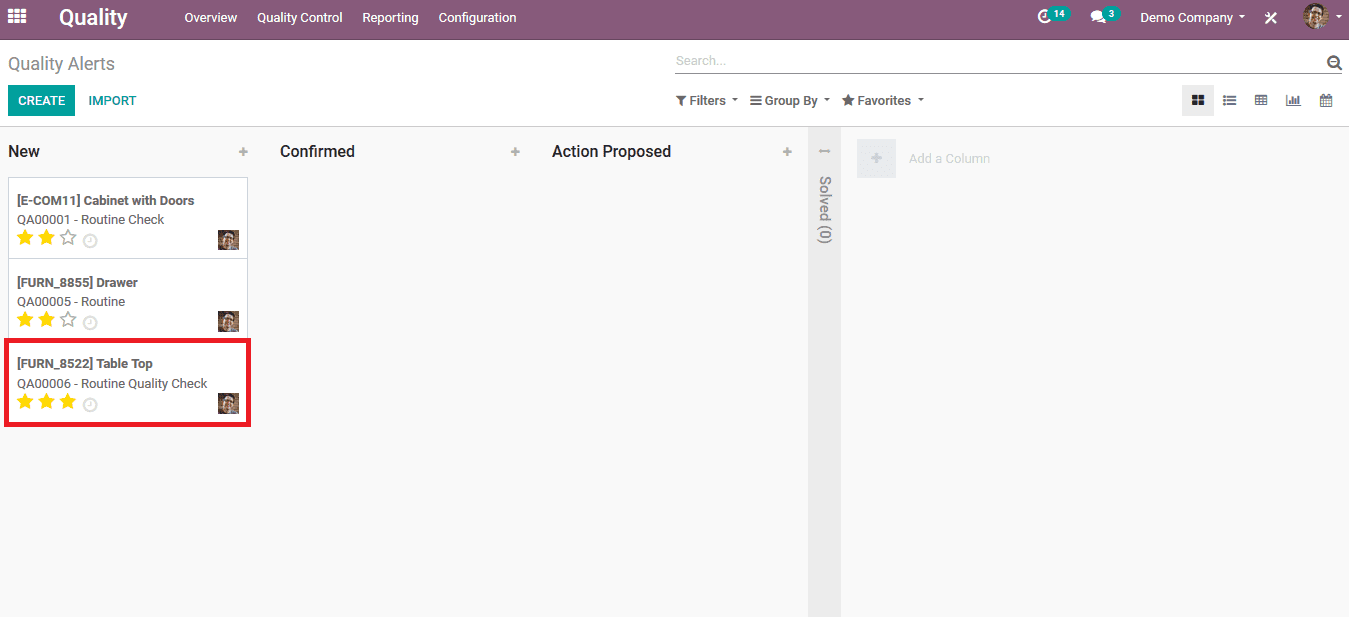Set first priority star on Cabinet with Doors
1349x617 pixels.
point(25,238)
